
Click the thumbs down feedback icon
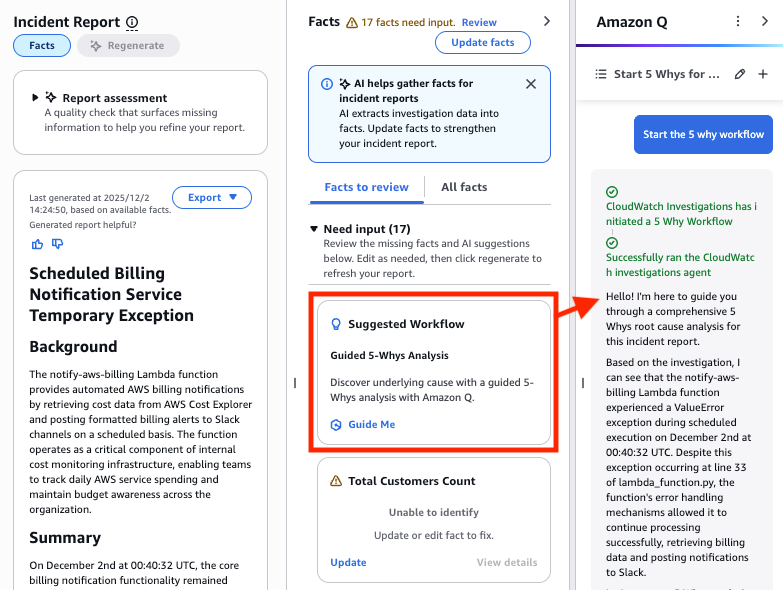(57, 243)
